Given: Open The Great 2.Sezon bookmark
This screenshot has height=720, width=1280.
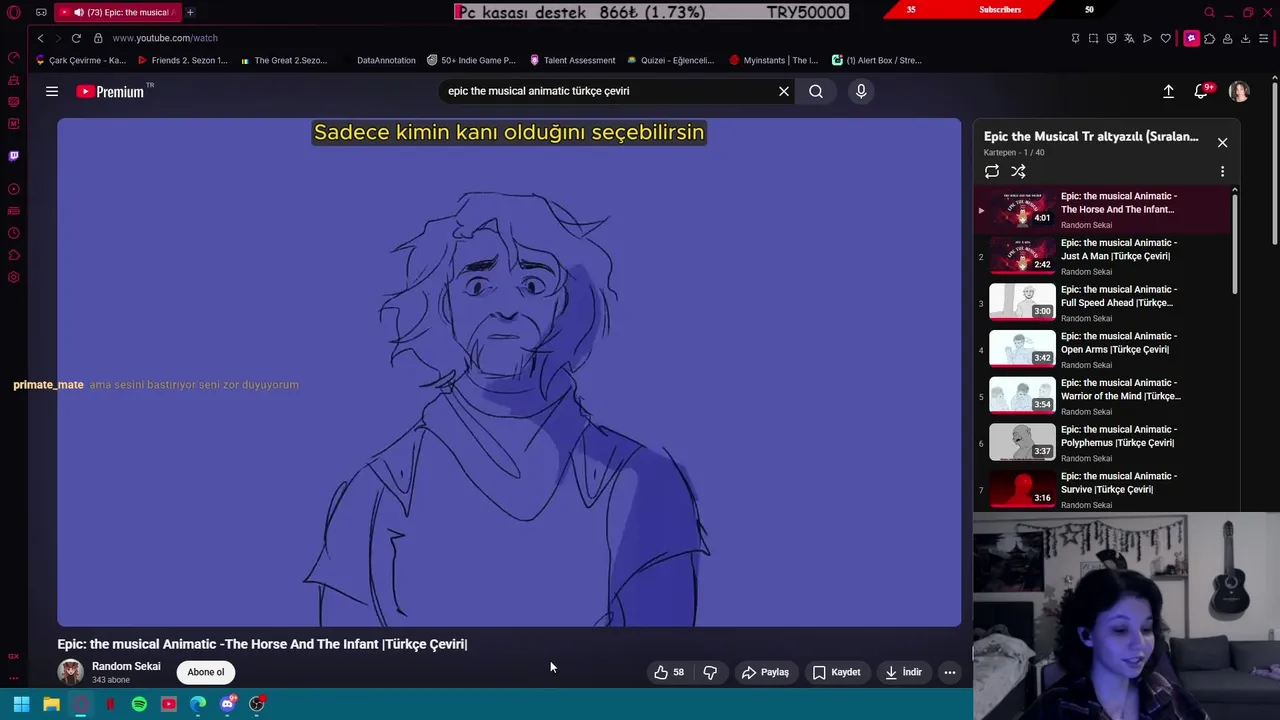Looking at the screenshot, I should tap(284, 60).
